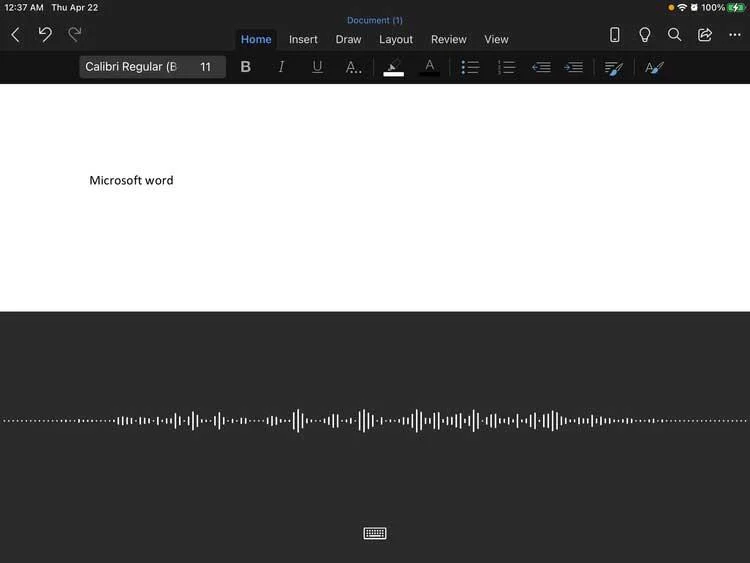Image resolution: width=750 pixels, height=563 pixels.
Task: Switch to the Draw tab
Action: pos(348,39)
